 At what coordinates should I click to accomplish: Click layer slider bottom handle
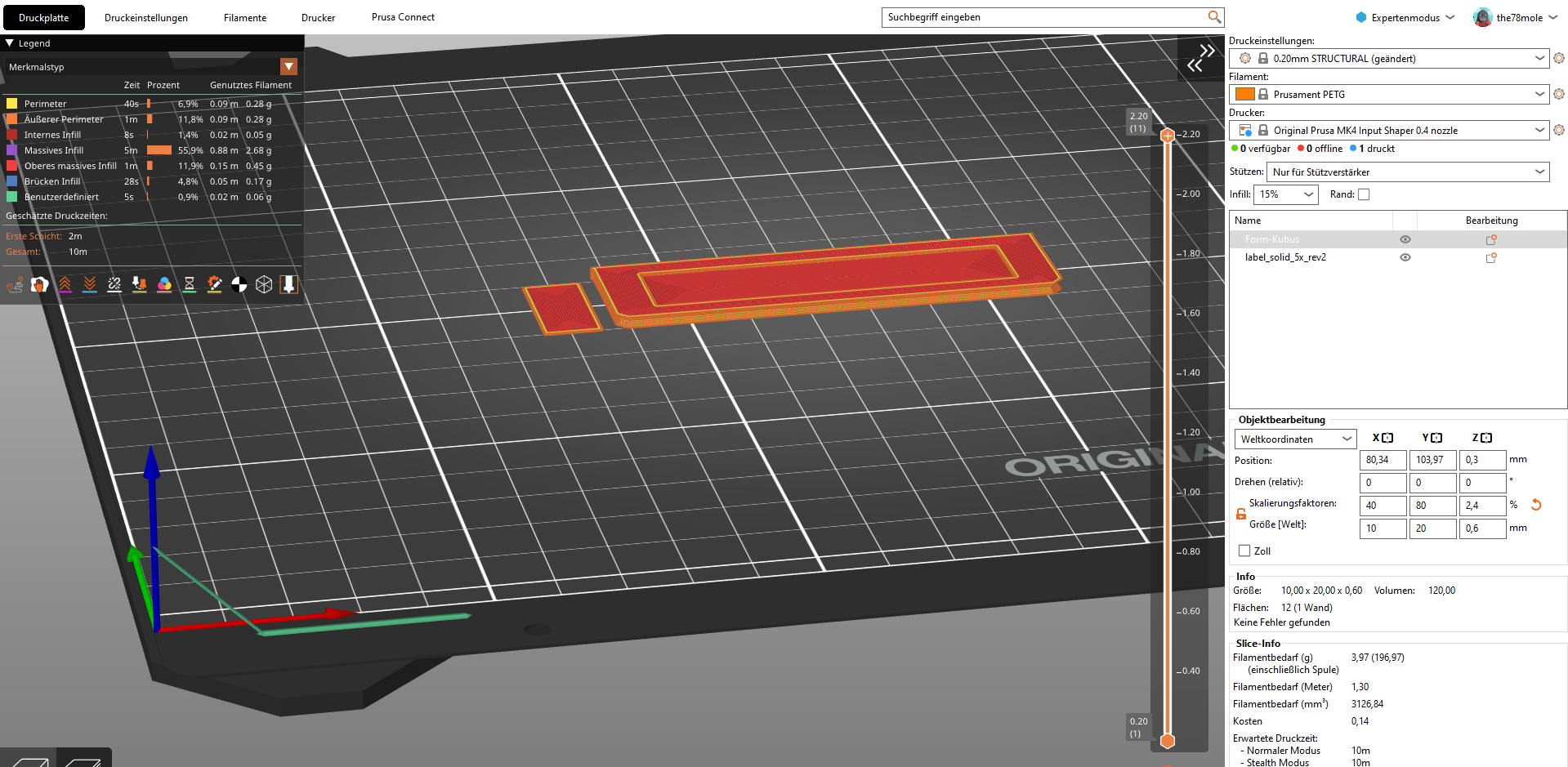click(x=1168, y=741)
